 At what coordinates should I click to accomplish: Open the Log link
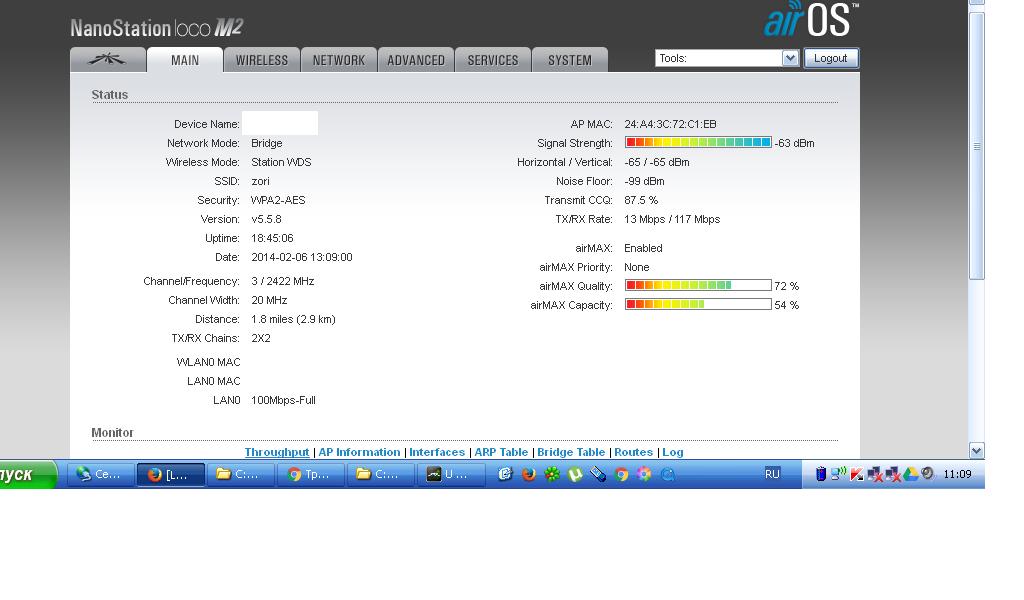(x=673, y=452)
